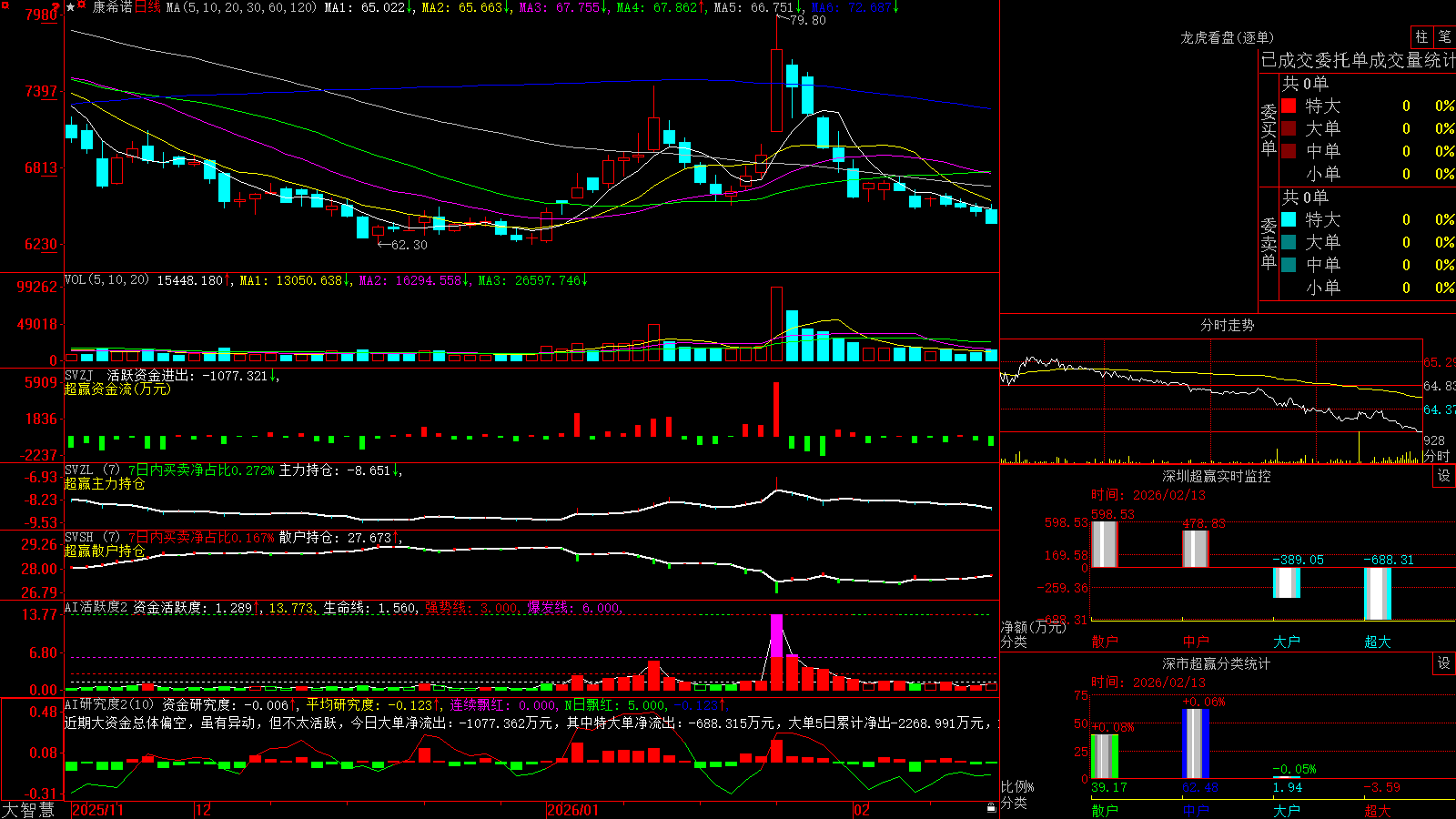Click the green 散户 39.17 bar in 分类统计
The width and height of the screenshot is (1456, 819).
(x=1104, y=756)
